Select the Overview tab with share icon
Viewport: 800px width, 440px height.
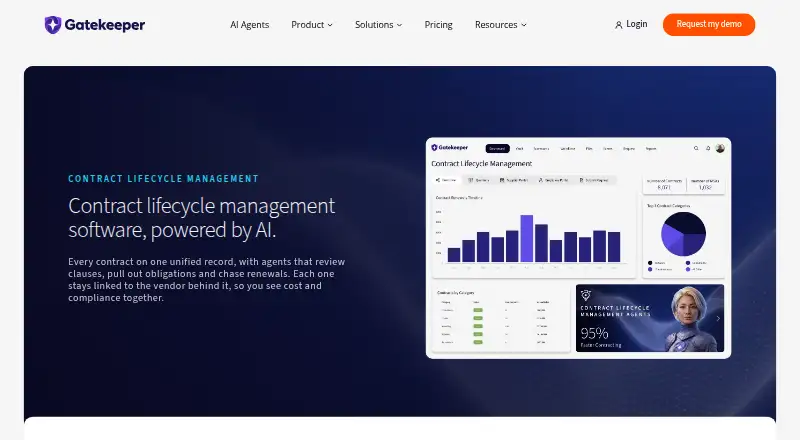pos(446,180)
